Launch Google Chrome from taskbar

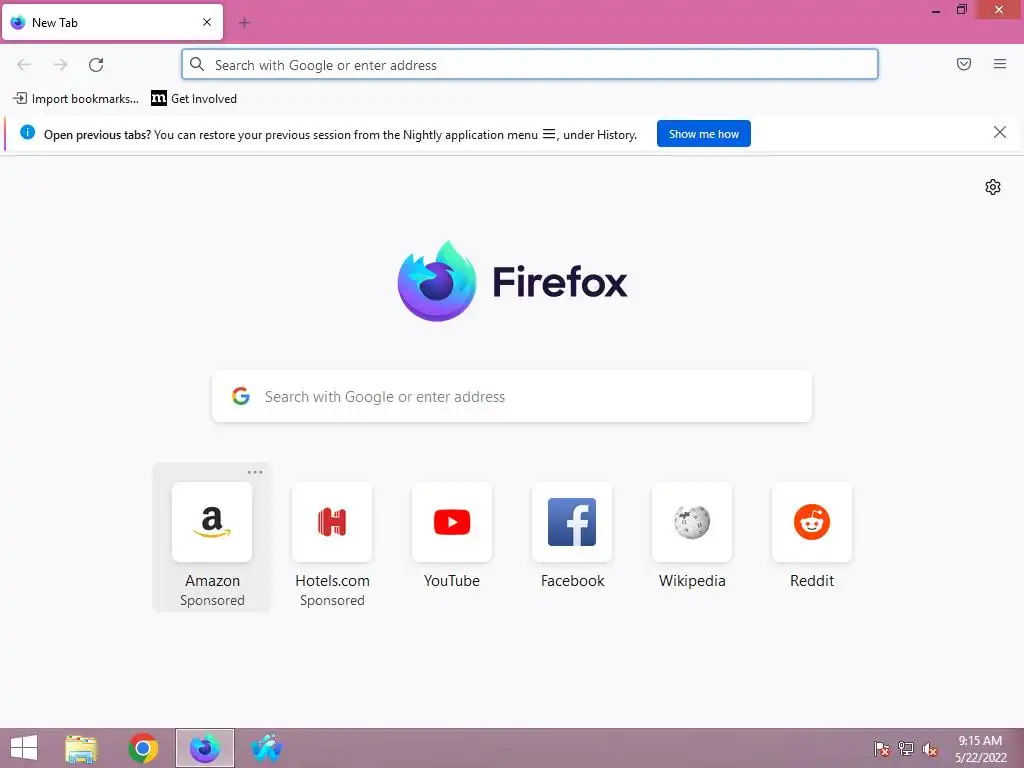(x=143, y=748)
